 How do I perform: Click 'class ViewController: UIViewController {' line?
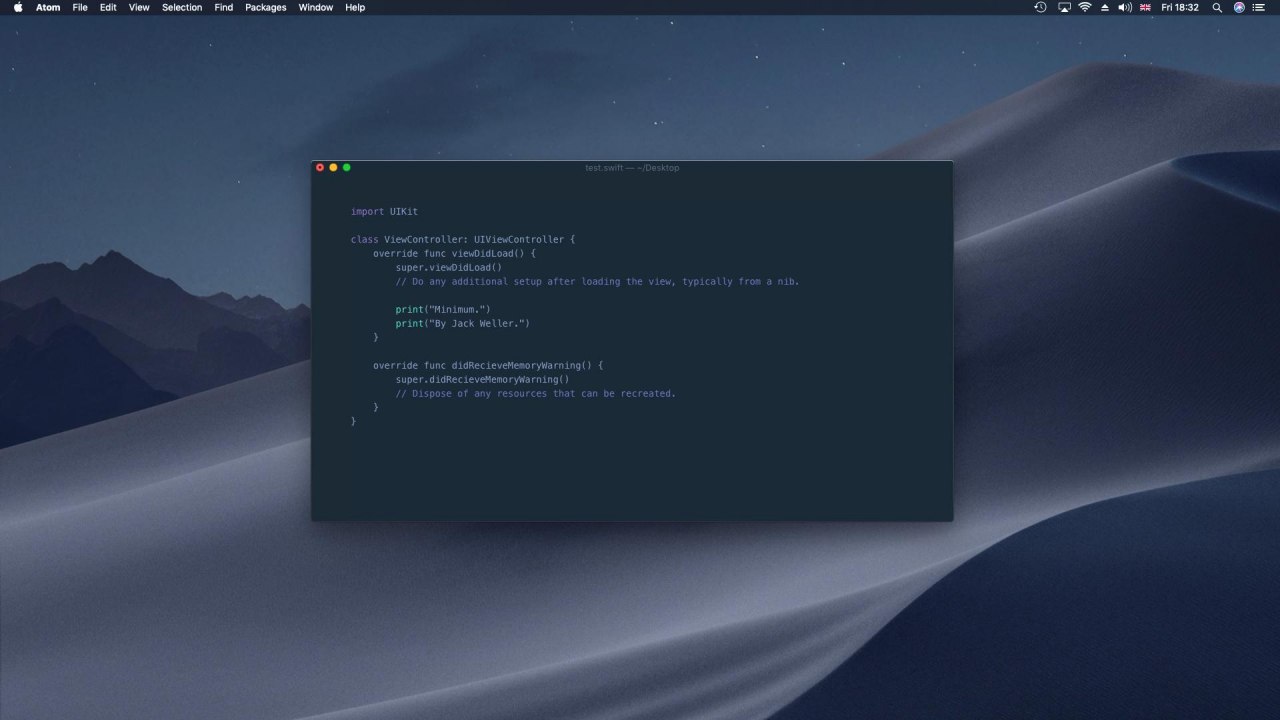tap(463, 239)
